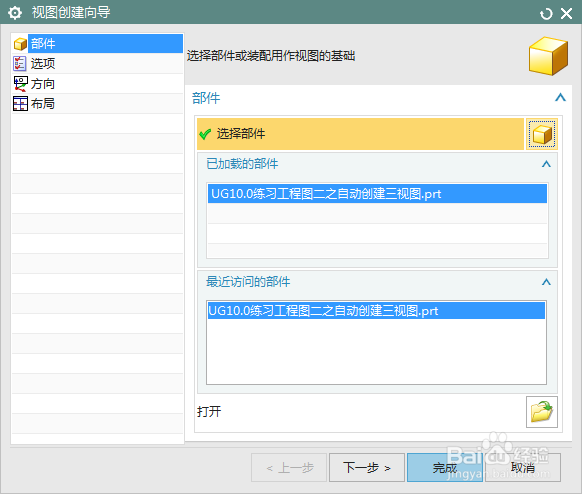
Task: Select the 选项 step in wizard list
Action: pos(98,63)
